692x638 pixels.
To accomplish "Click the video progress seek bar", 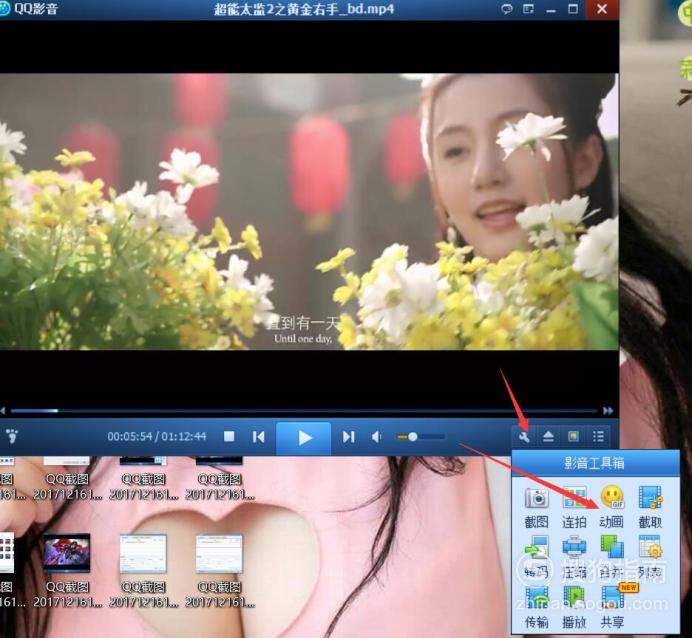I will (x=304, y=411).
